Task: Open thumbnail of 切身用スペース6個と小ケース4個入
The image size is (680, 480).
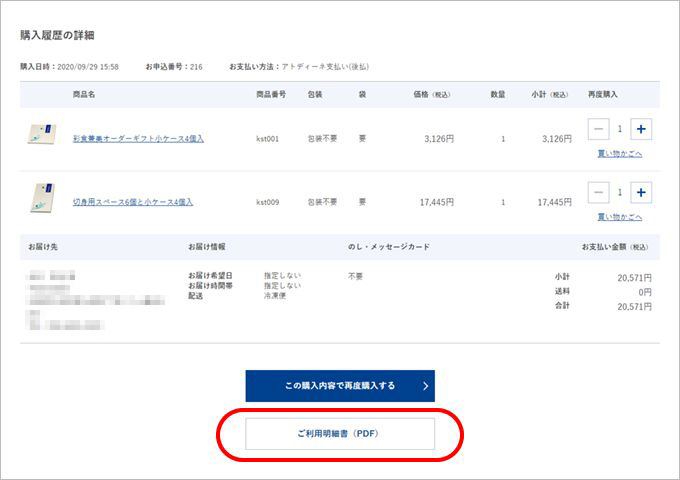Action: coord(41,196)
